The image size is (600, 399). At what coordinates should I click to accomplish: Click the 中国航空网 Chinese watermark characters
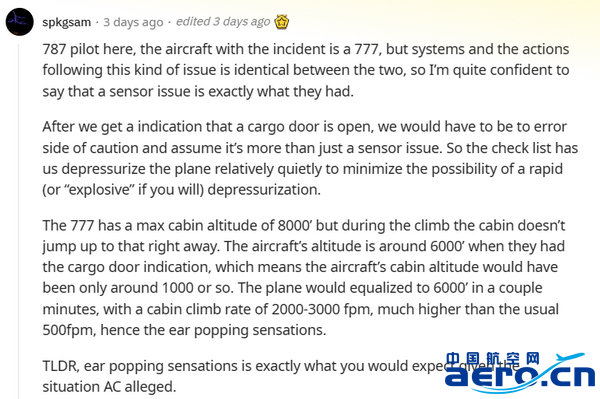pos(493,358)
